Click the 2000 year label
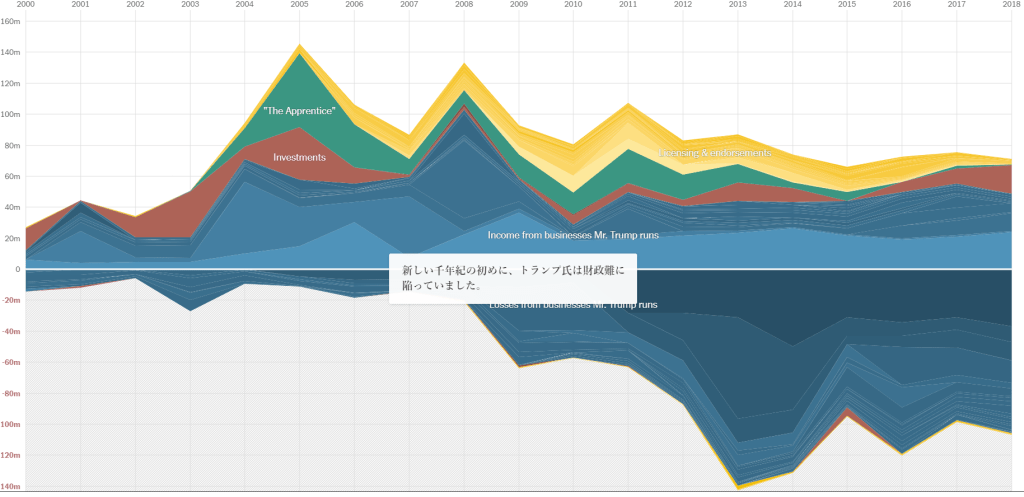1024x497 pixels. (27, 5)
